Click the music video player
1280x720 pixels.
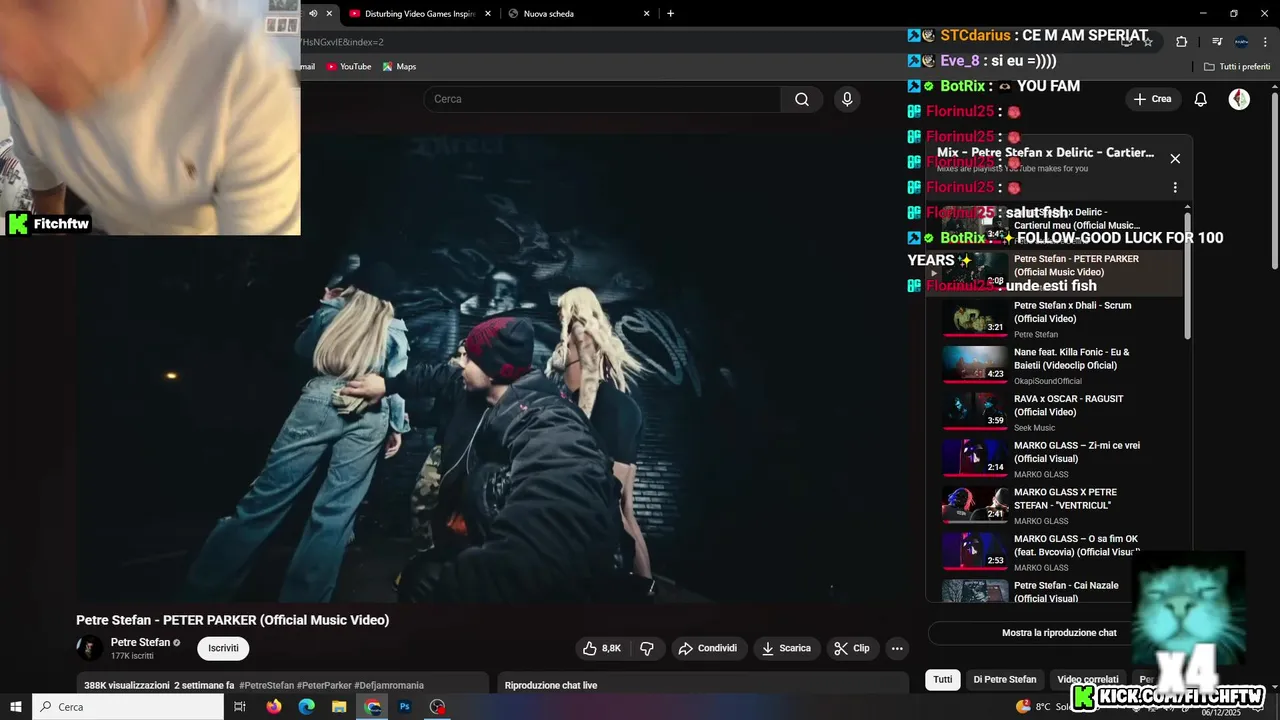coord(492,368)
